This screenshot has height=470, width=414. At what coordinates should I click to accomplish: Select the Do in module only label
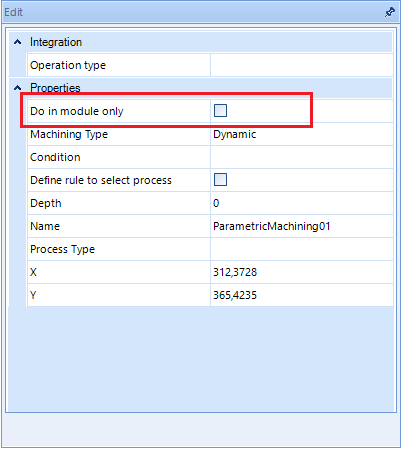click(x=77, y=111)
